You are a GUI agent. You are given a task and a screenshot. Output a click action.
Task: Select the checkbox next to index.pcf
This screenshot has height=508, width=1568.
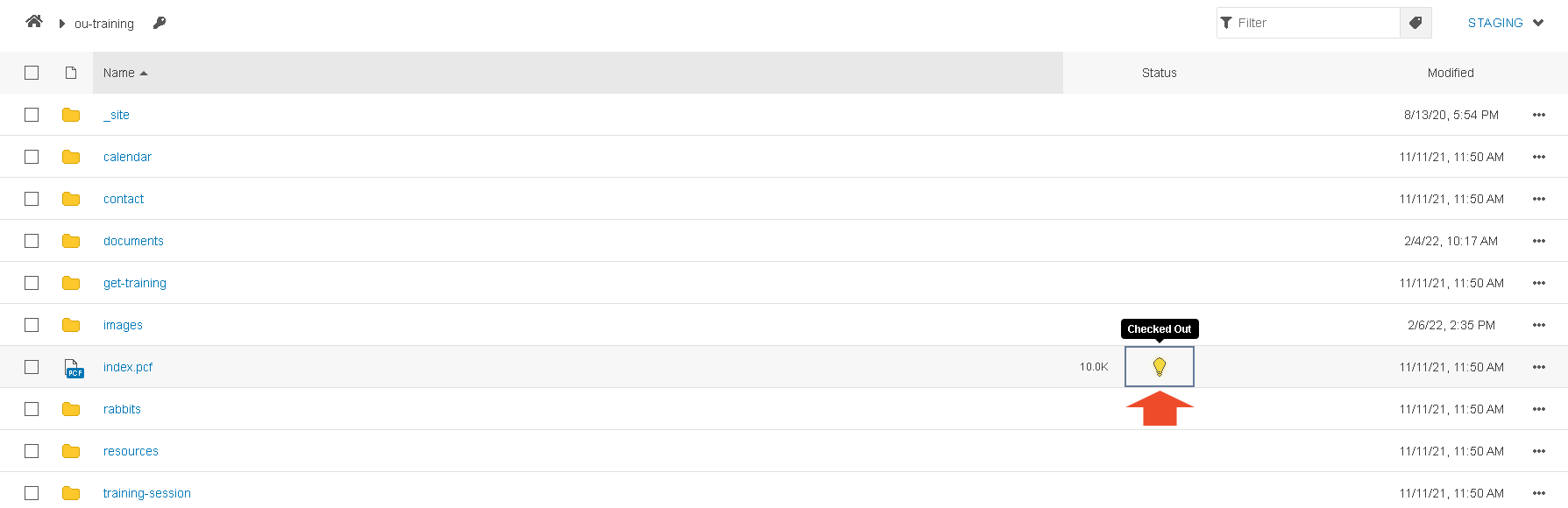pos(32,367)
